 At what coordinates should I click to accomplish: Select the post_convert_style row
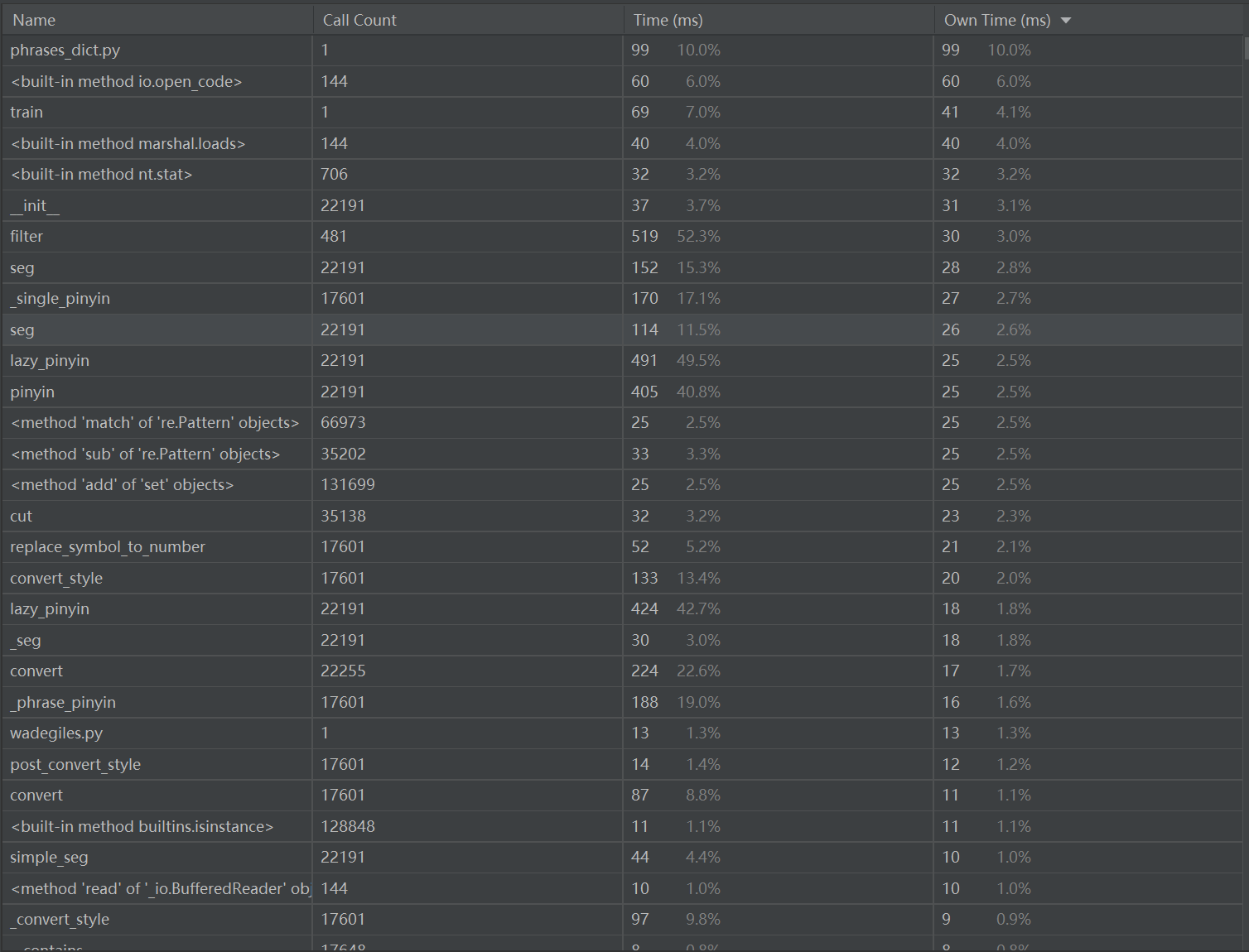coord(75,765)
